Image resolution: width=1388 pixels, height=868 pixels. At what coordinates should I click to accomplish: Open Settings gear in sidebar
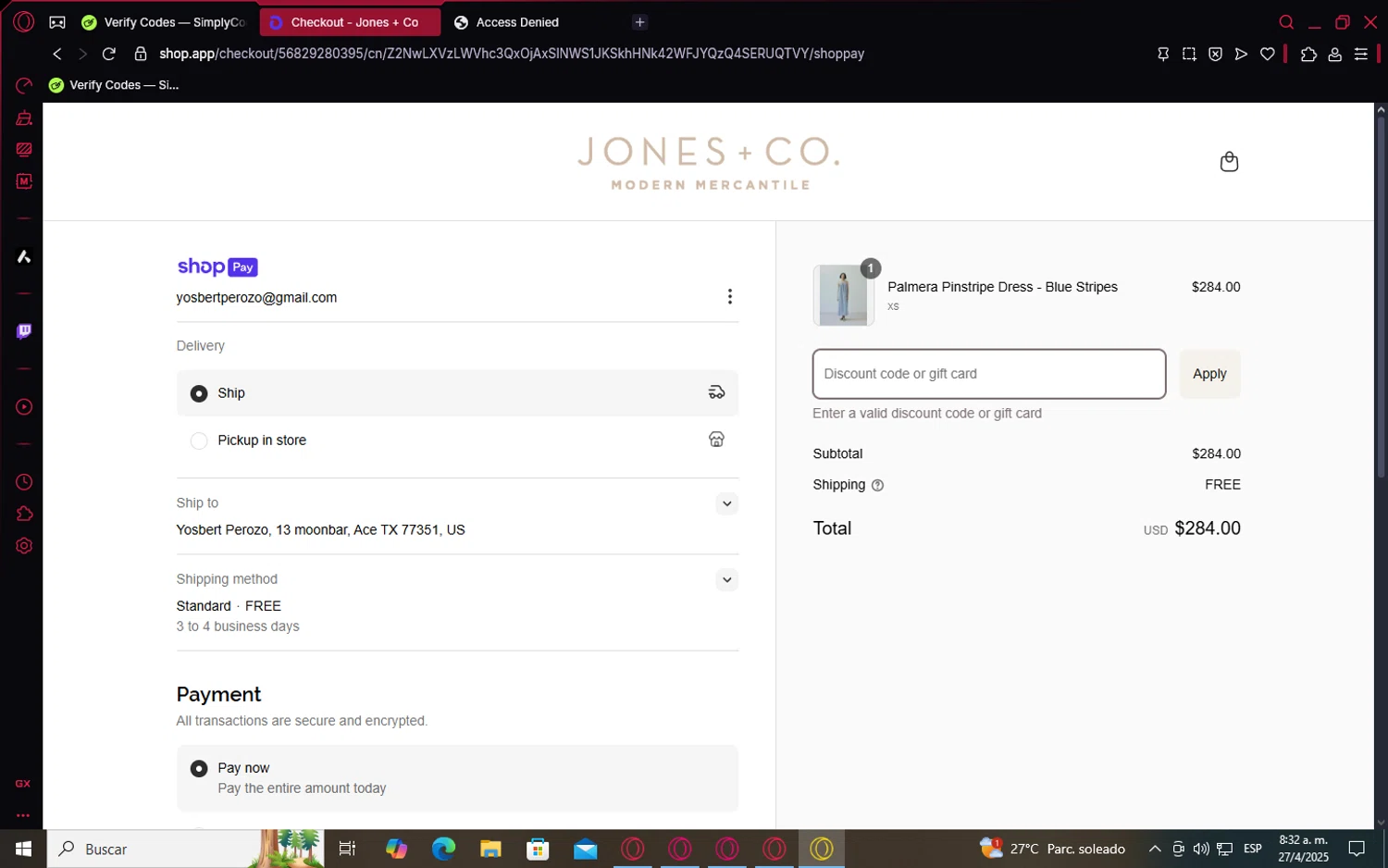(x=24, y=546)
